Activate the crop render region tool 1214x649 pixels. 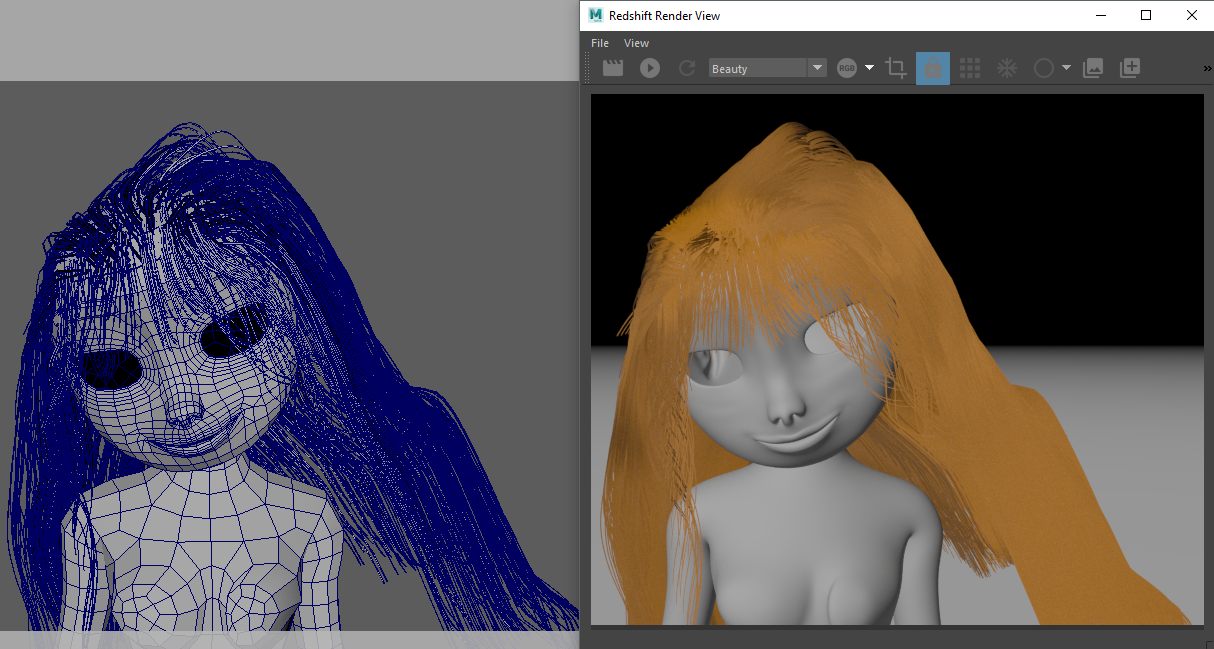[896, 68]
